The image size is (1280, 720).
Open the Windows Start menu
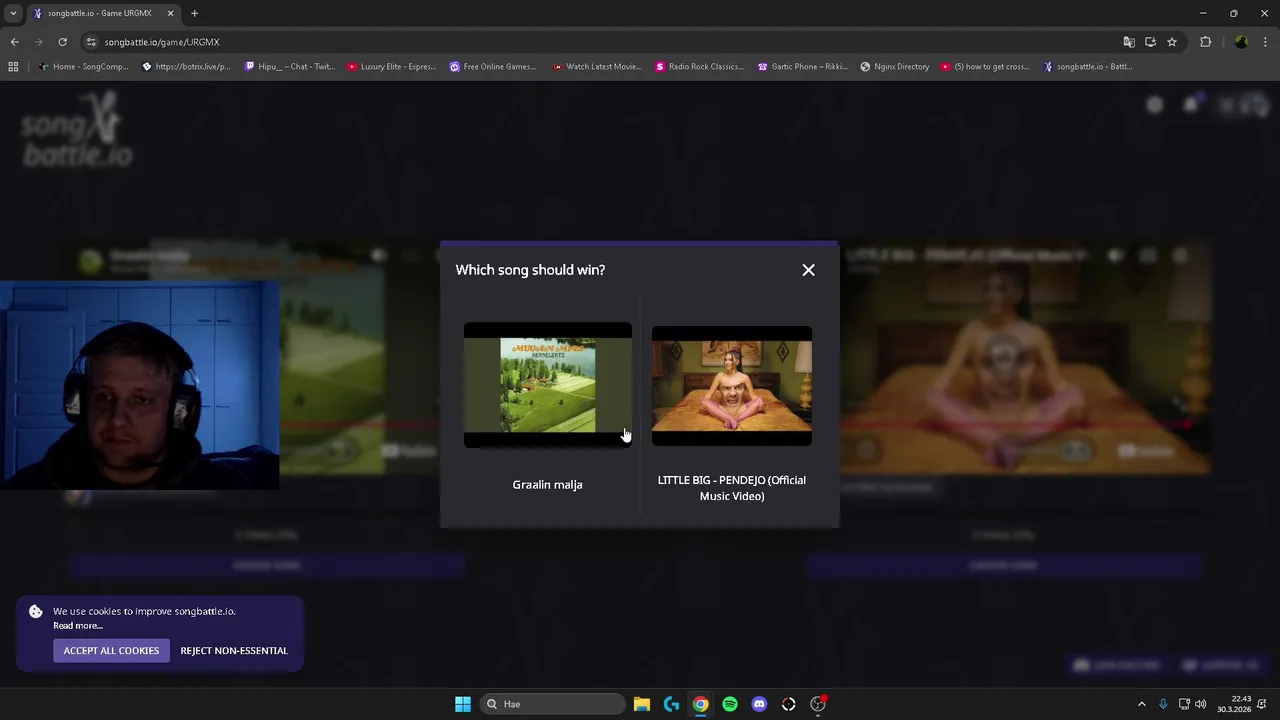point(463,704)
